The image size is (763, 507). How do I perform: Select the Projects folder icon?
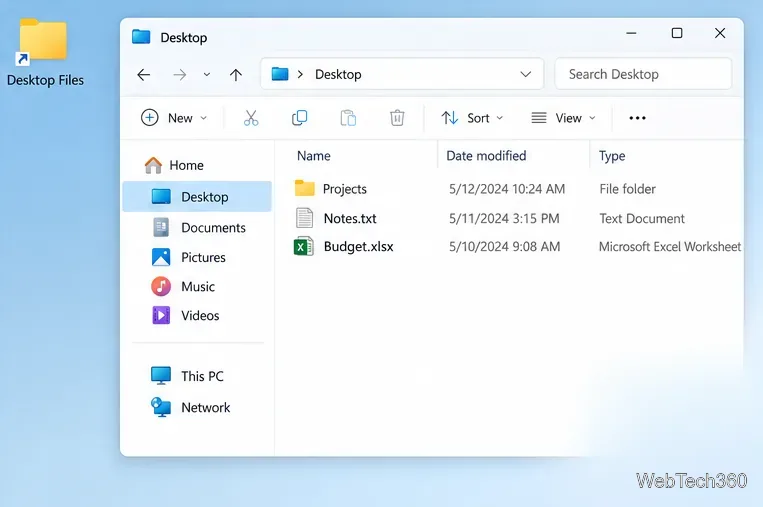click(x=305, y=188)
